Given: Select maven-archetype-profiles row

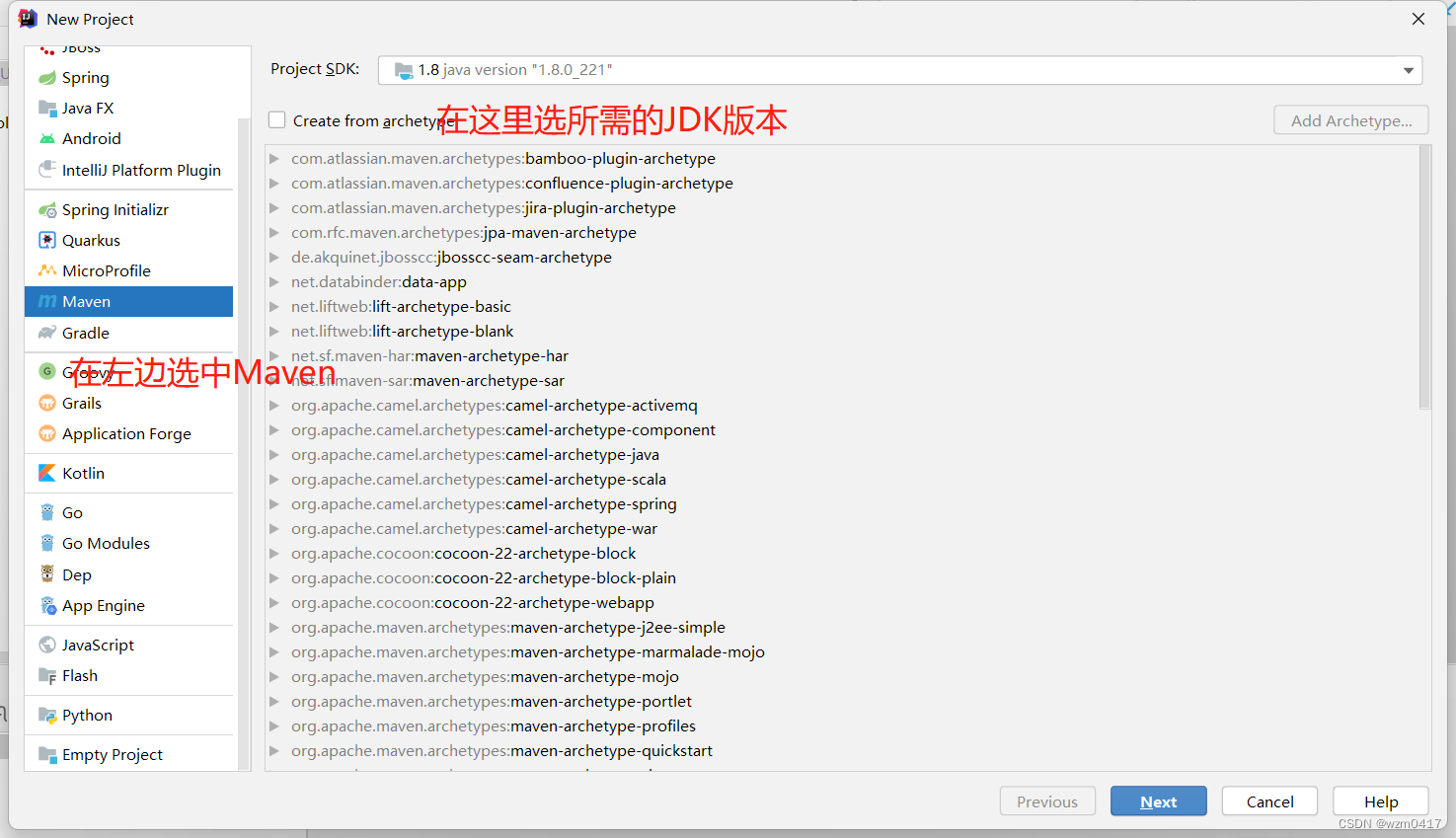Looking at the screenshot, I should click(842, 725).
